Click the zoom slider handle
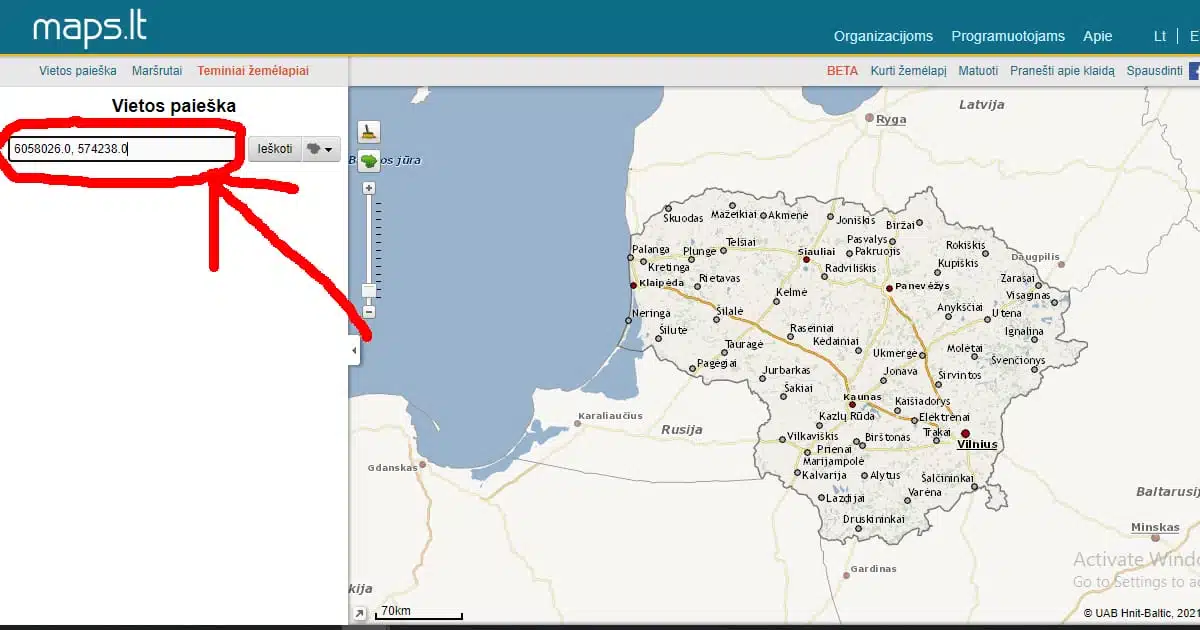This screenshot has width=1200, height=630. click(369, 291)
